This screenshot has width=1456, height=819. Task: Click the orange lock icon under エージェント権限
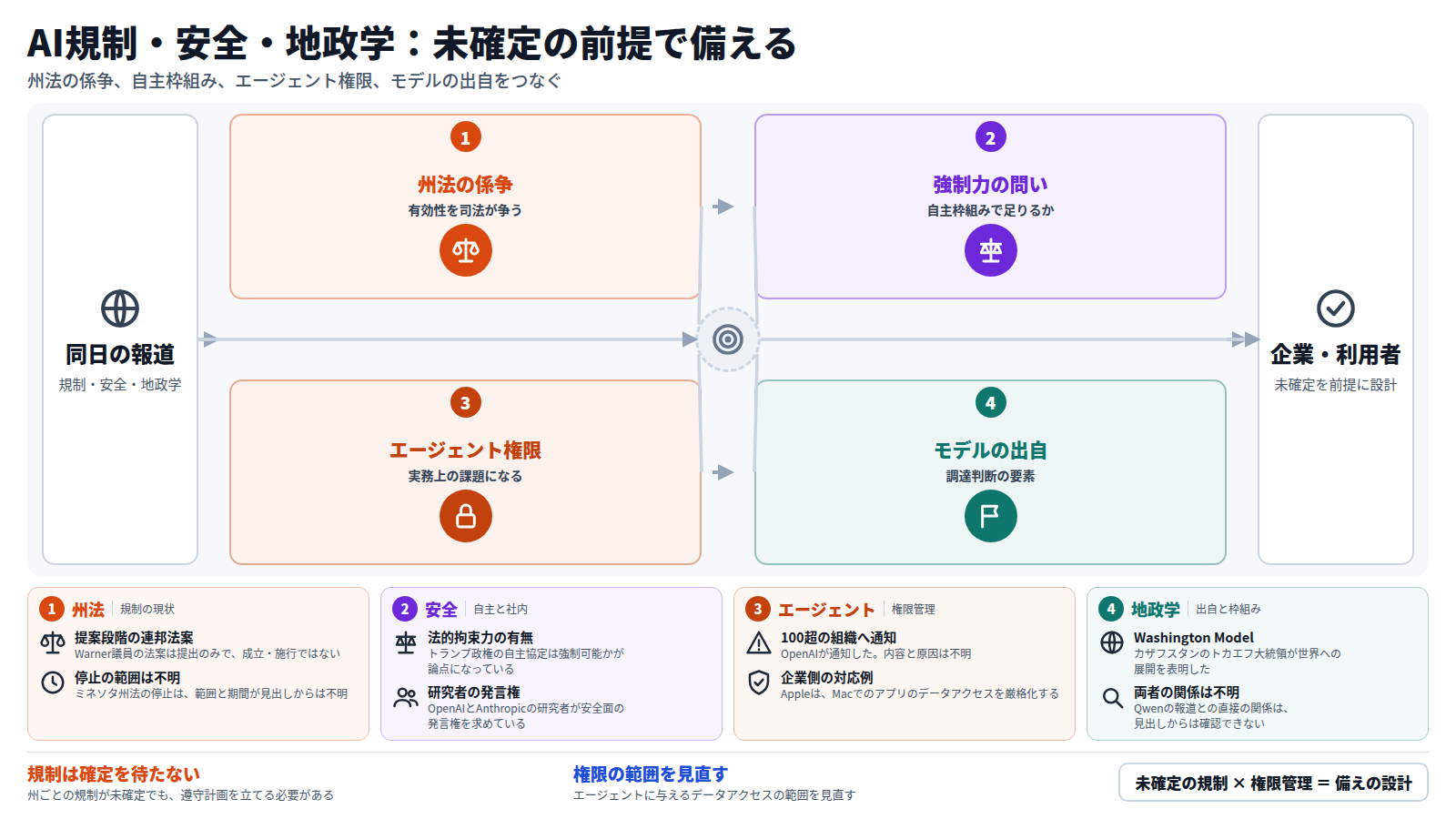click(x=465, y=516)
